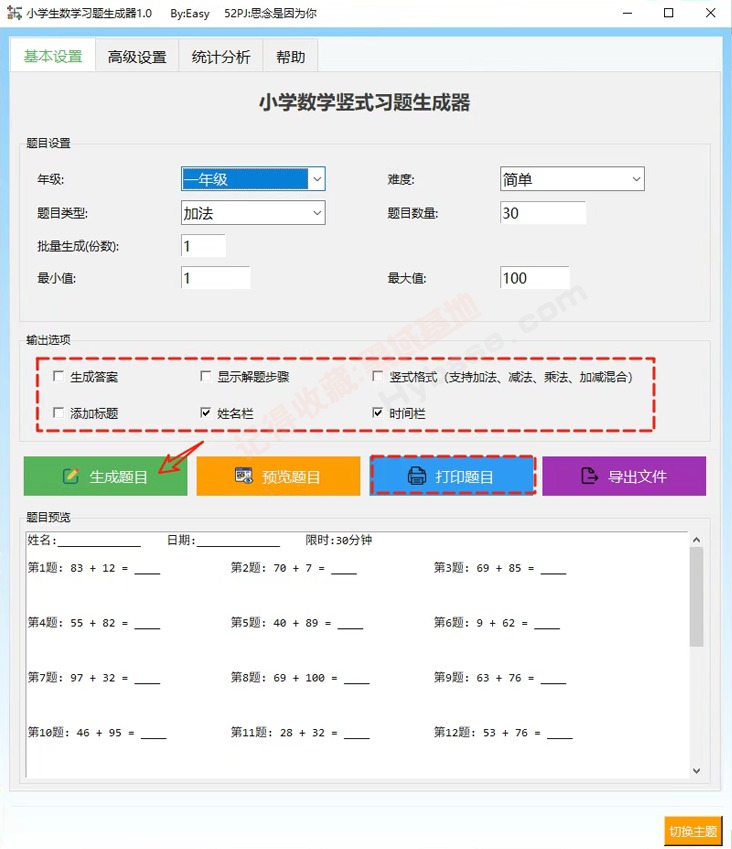Enable the 添加标题 checkbox

[58, 413]
